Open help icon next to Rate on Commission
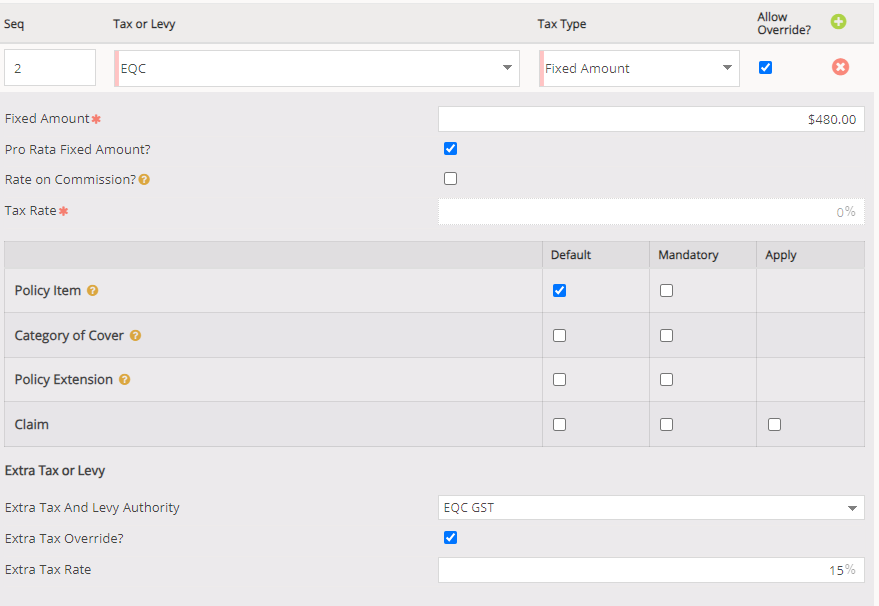This screenshot has width=879, height=606. [144, 179]
